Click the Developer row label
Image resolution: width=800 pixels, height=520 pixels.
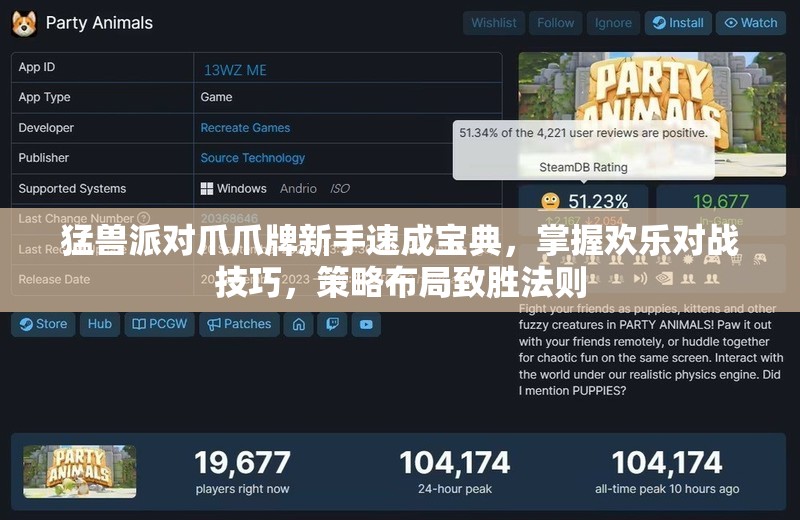click(46, 128)
